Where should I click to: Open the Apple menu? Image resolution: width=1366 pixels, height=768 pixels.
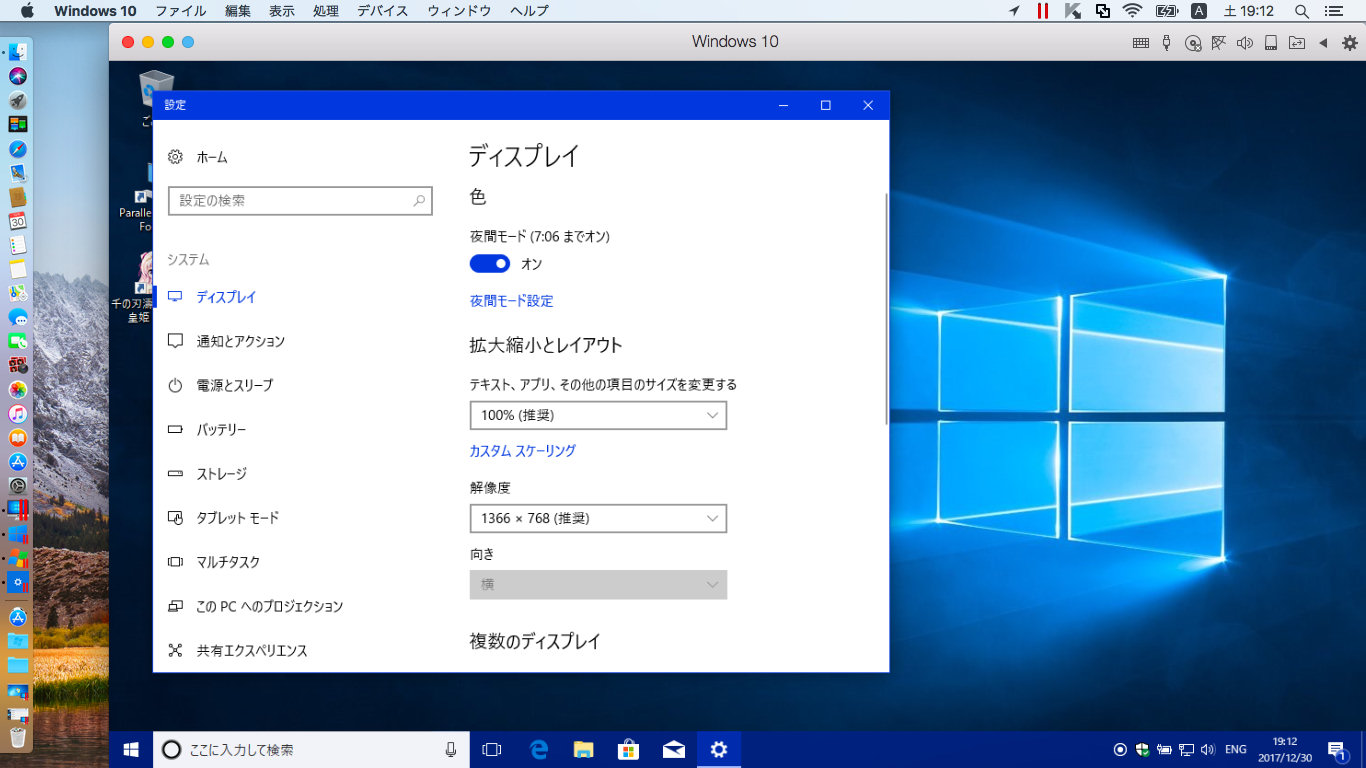coord(27,11)
